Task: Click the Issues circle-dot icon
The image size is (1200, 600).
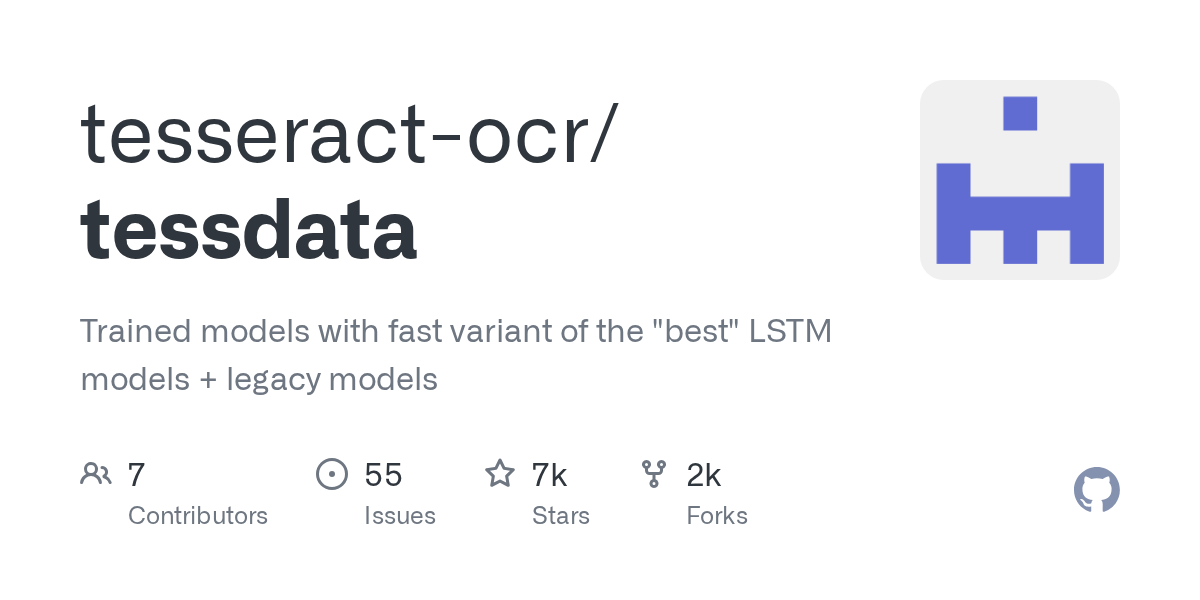Action: 331,473
